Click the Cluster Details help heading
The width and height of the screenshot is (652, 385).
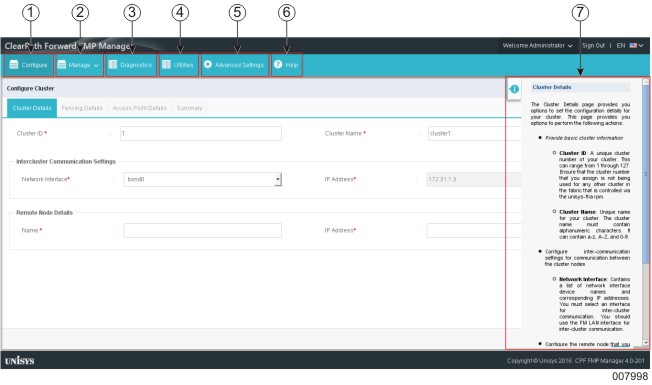552,87
